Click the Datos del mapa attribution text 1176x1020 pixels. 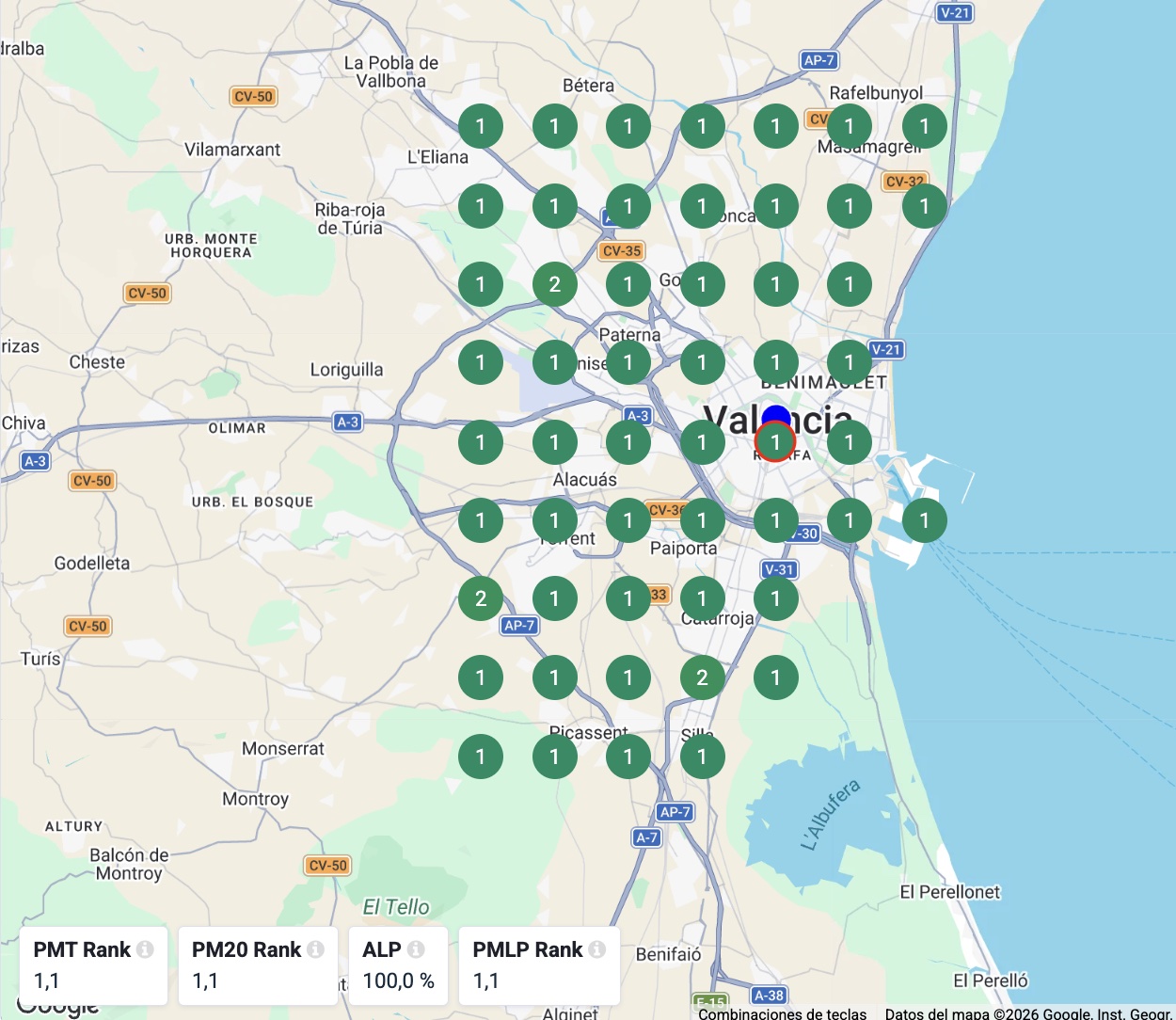[1029, 1013]
